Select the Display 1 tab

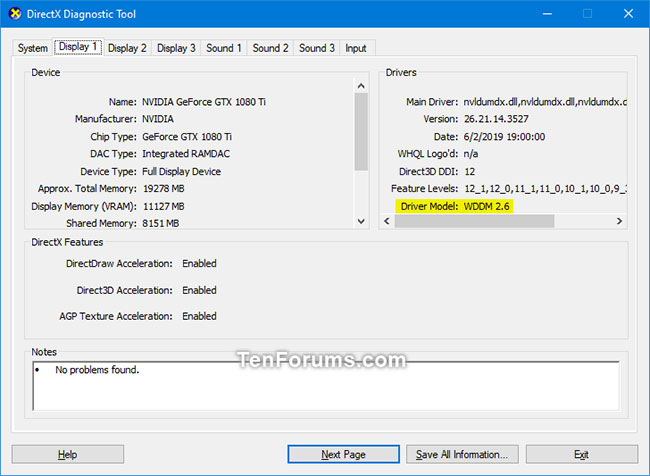pos(78,47)
